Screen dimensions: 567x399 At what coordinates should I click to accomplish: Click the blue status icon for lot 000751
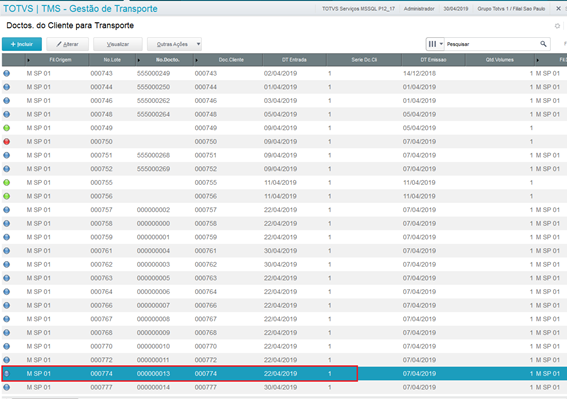[x=7, y=155]
